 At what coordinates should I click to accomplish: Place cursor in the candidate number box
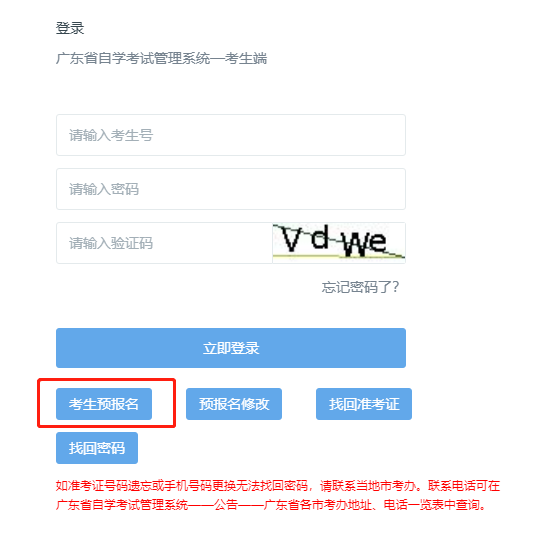(x=231, y=135)
